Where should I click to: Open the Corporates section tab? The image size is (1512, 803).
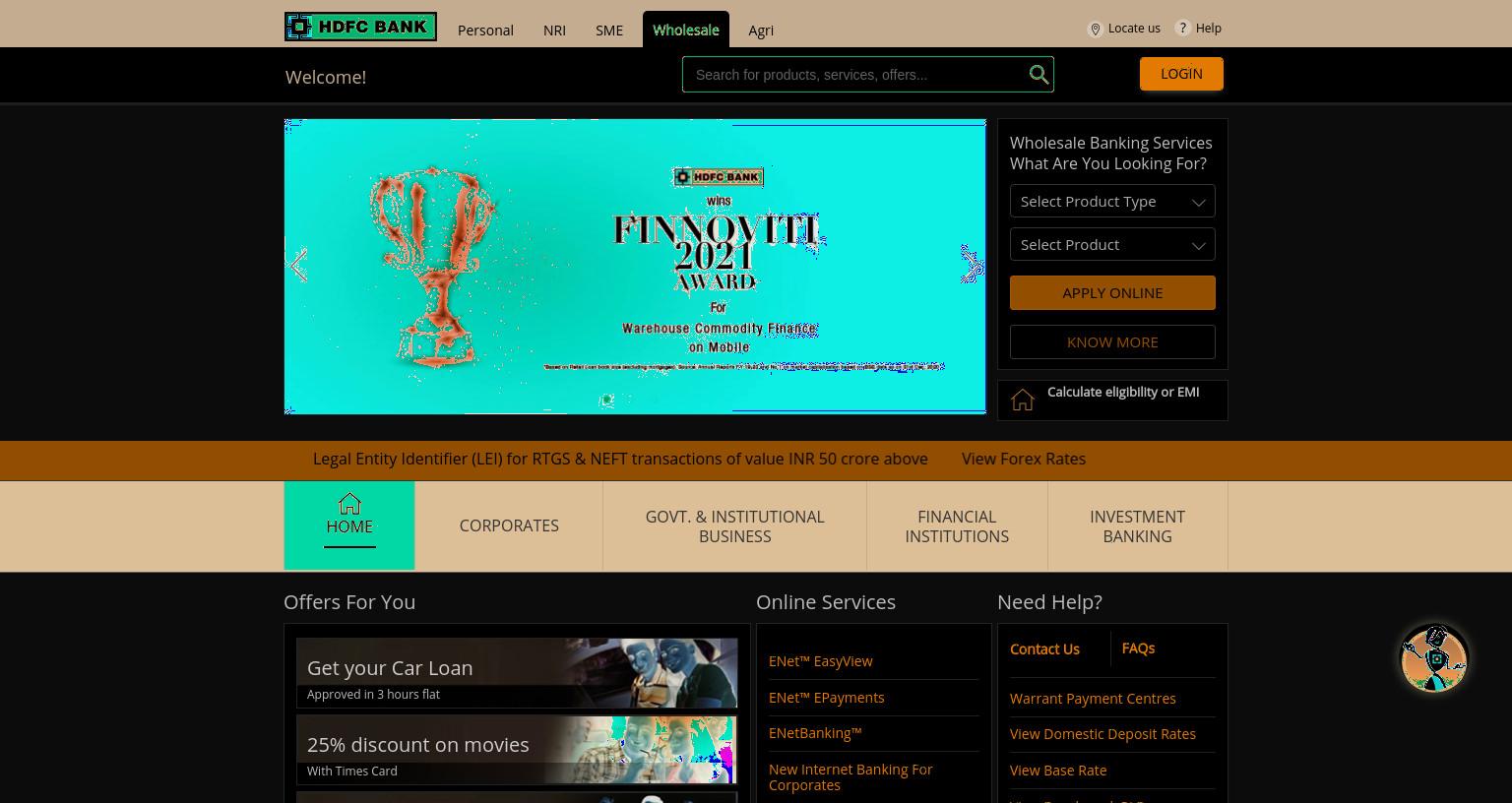pos(509,525)
